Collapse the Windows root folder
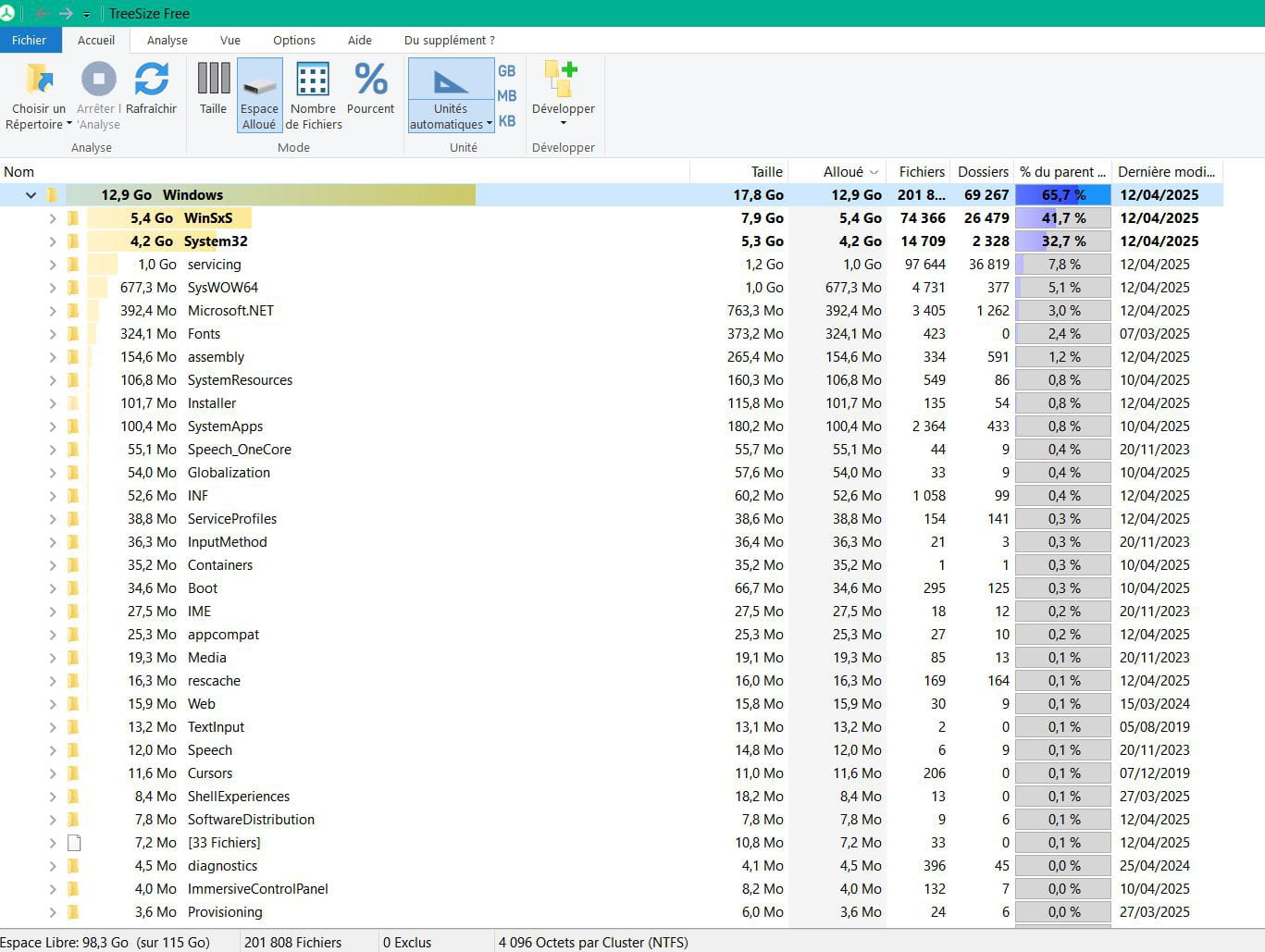The height and width of the screenshot is (952, 1265). pos(31,195)
